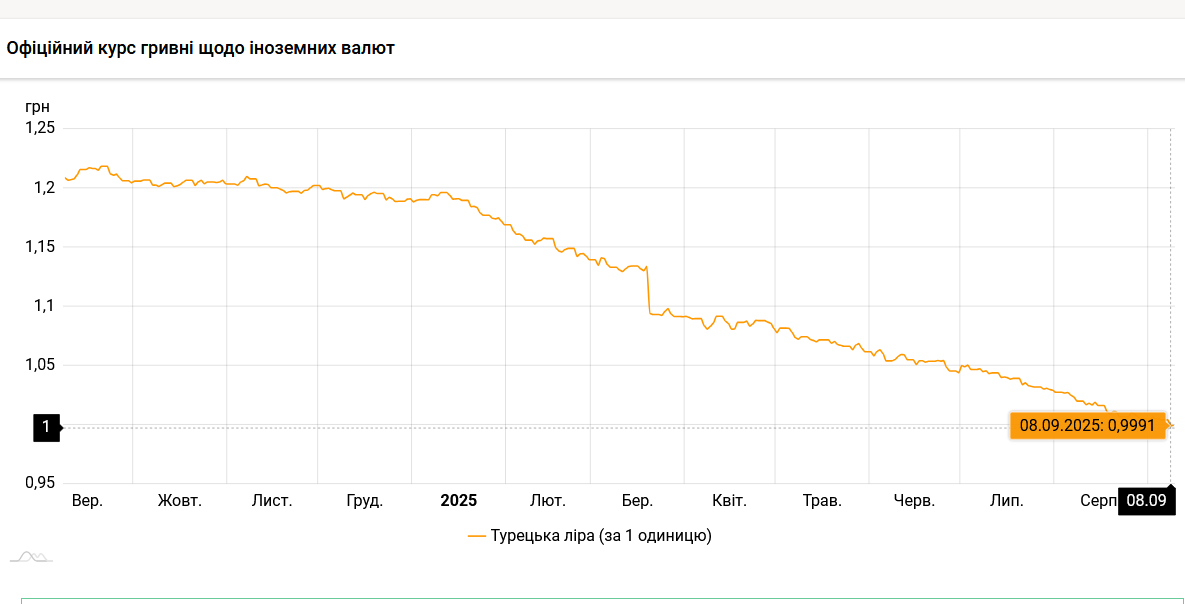This screenshot has height=604, width=1185.
Task: Click the 1,25 value on the vertical axis
Action: (x=39, y=128)
